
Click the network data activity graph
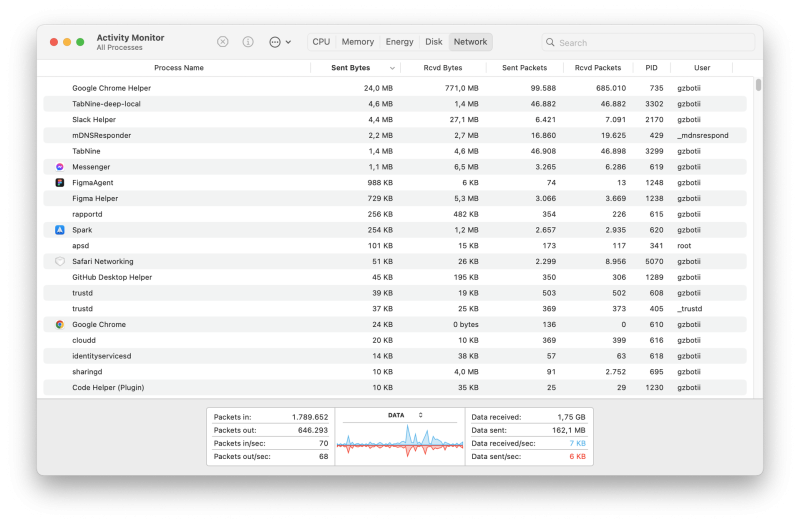pyautogui.click(x=400, y=441)
